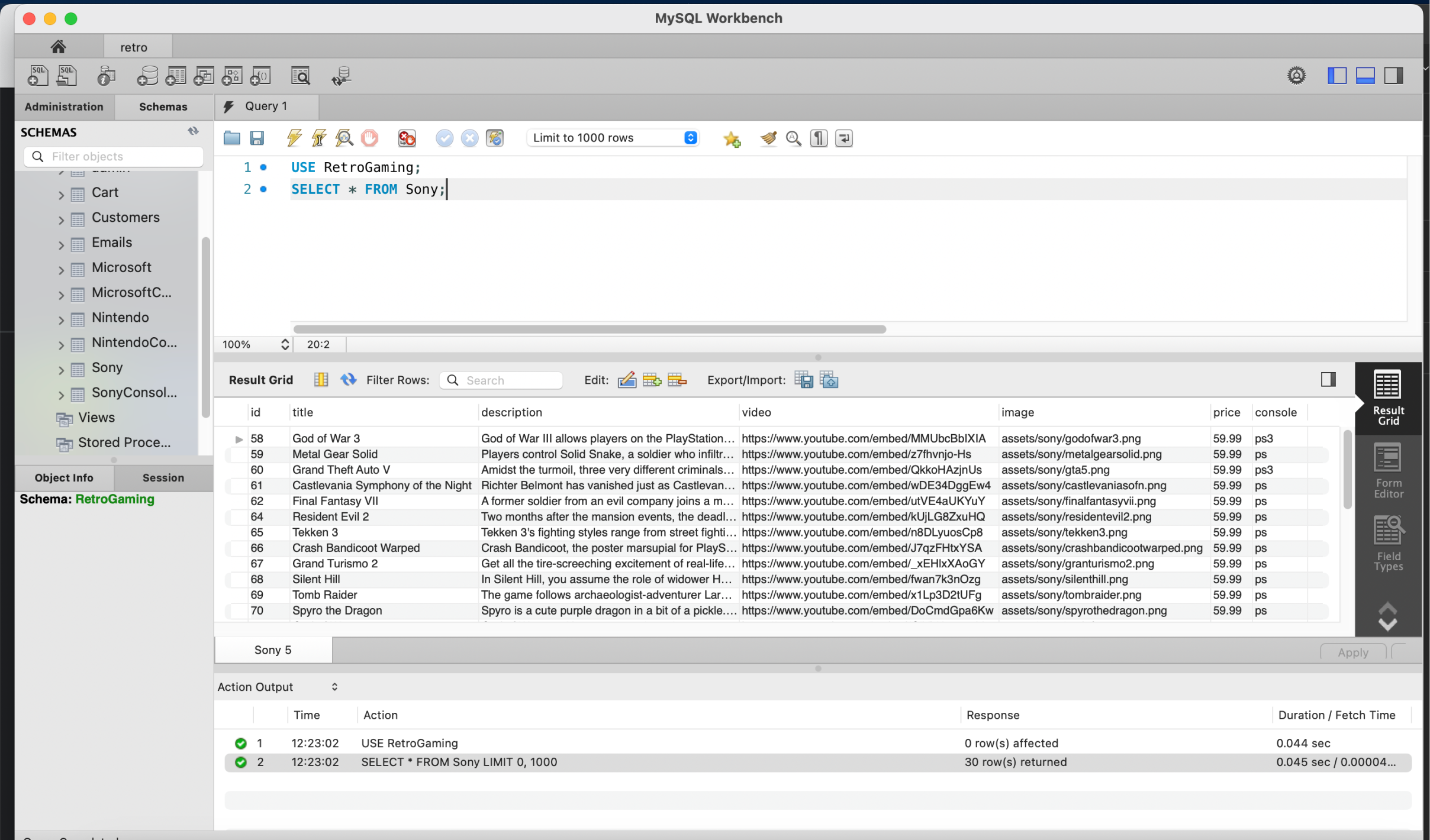Rollback transaction X icon
Viewport: 1430px width, 840px height.
click(x=469, y=138)
